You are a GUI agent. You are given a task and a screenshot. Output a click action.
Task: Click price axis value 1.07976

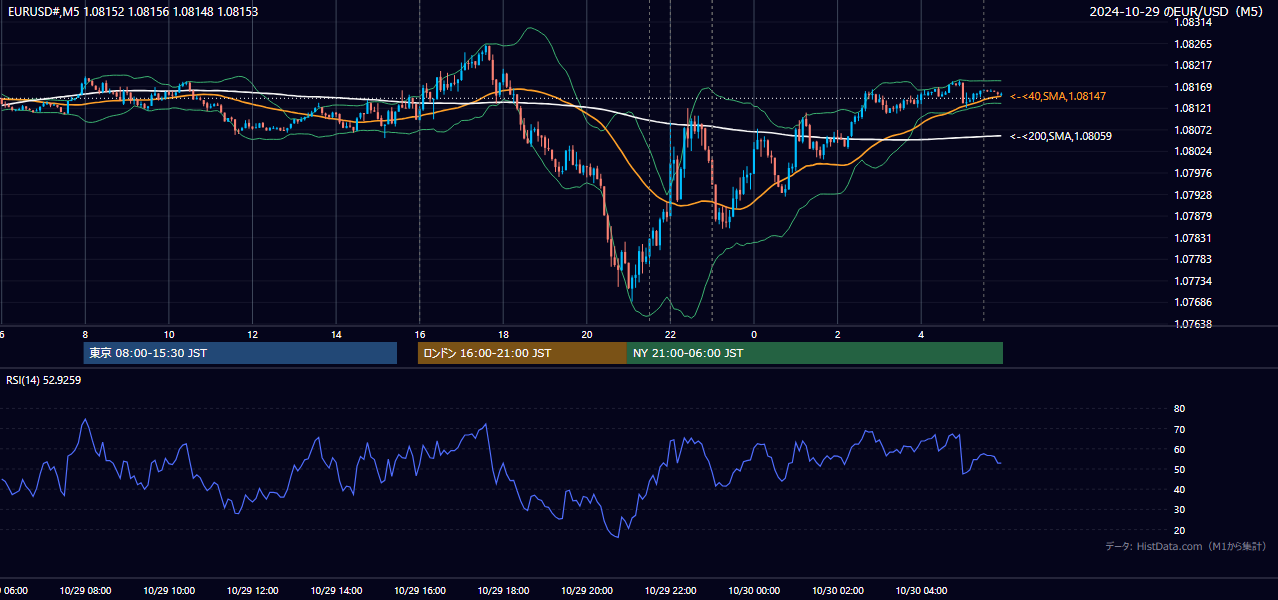(1193, 173)
